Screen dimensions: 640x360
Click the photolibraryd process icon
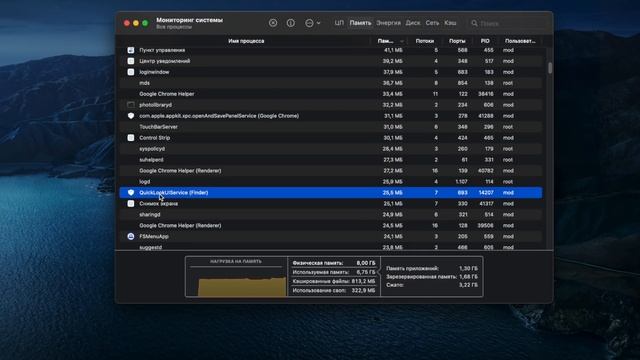click(131, 105)
